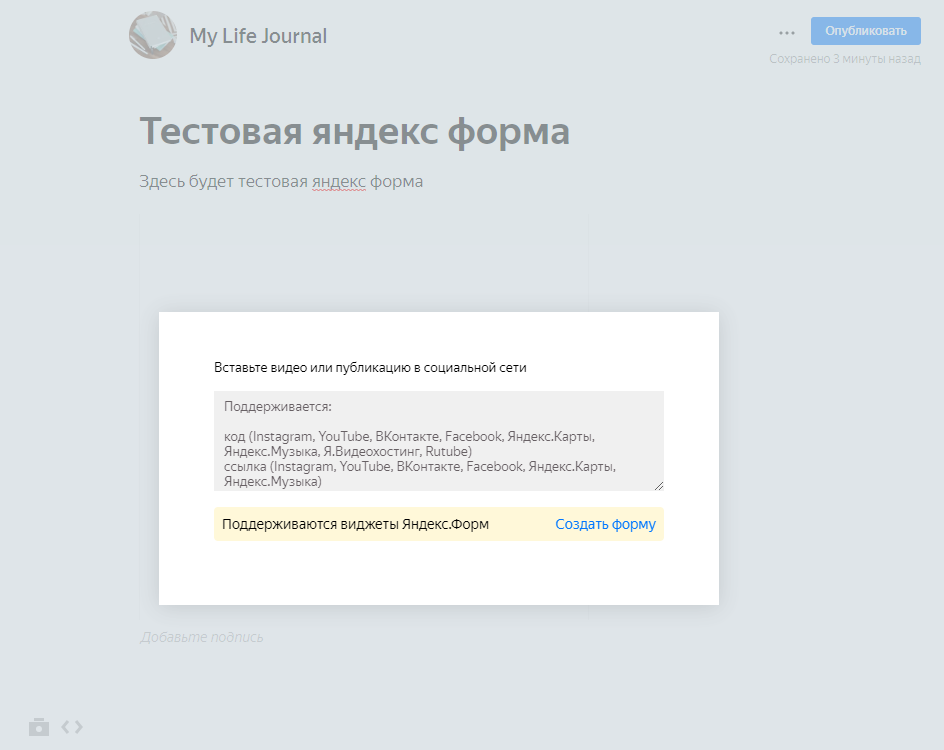The height and width of the screenshot is (750, 944).
Task: Click the Создать форму link
Action: (x=605, y=524)
